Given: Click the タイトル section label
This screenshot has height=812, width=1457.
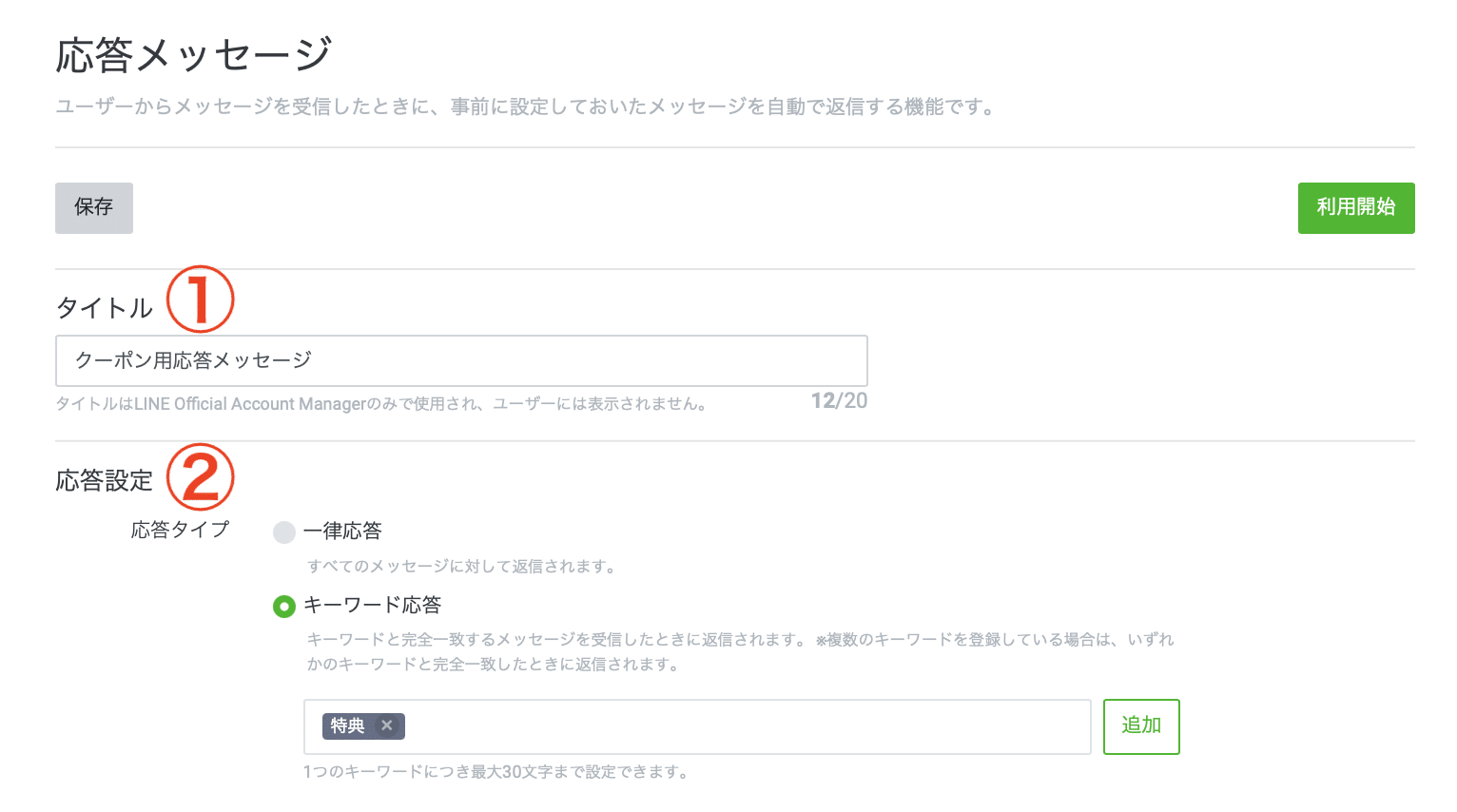Looking at the screenshot, I should tap(105, 308).
